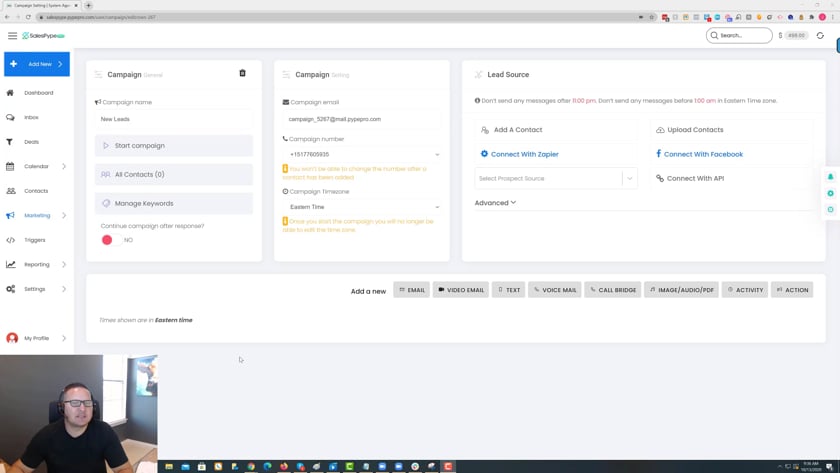
Task: Open the Campaign Timezone dropdown
Action: 362,207
